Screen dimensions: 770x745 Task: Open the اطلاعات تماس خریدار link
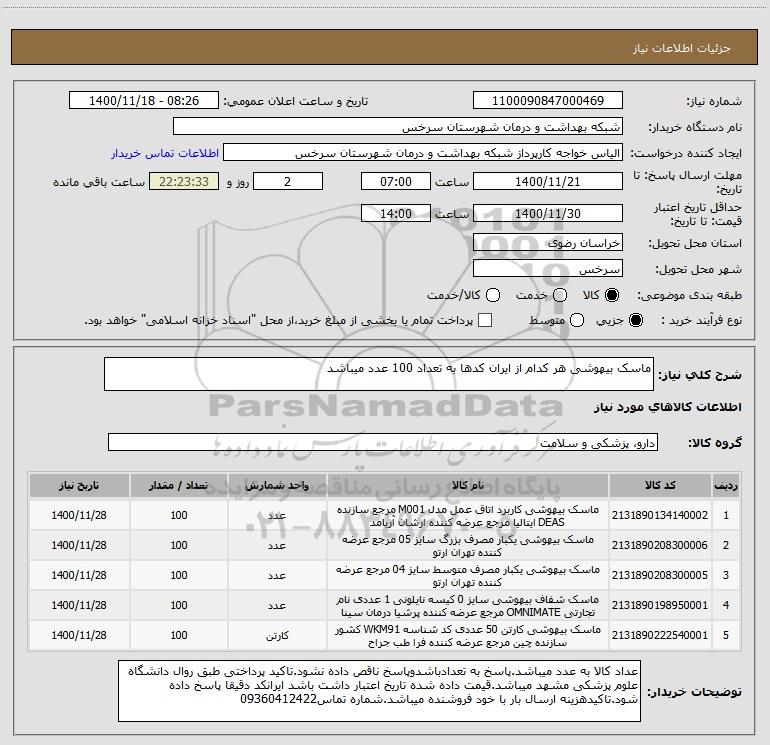tap(165, 153)
